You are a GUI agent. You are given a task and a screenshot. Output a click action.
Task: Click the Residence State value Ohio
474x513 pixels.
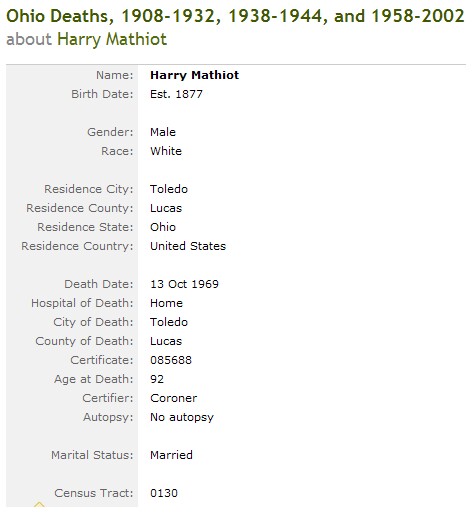pyautogui.click(x=163, y=227)
